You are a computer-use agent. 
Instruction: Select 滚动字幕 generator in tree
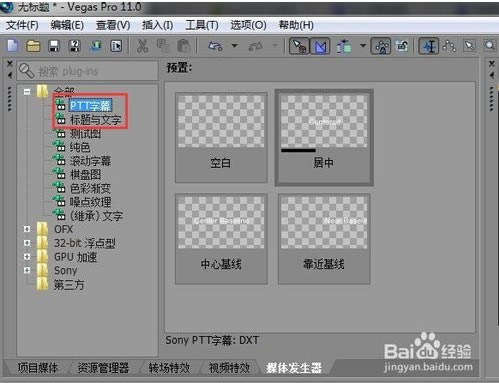point(90,161)
